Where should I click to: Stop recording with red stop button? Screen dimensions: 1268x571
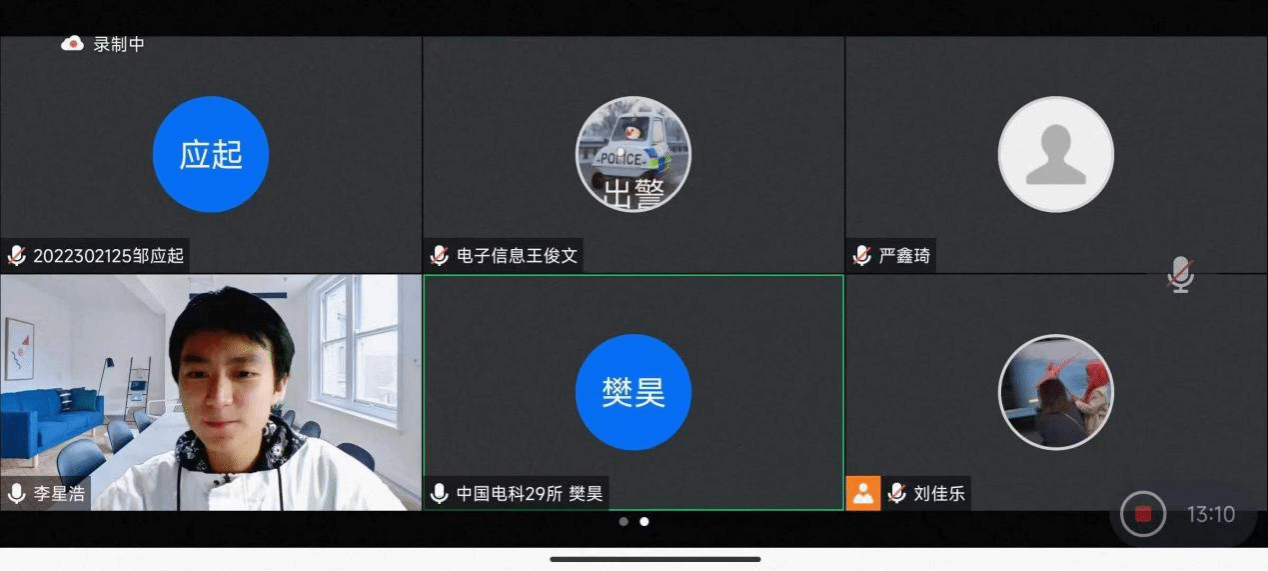coord(1143,515)
